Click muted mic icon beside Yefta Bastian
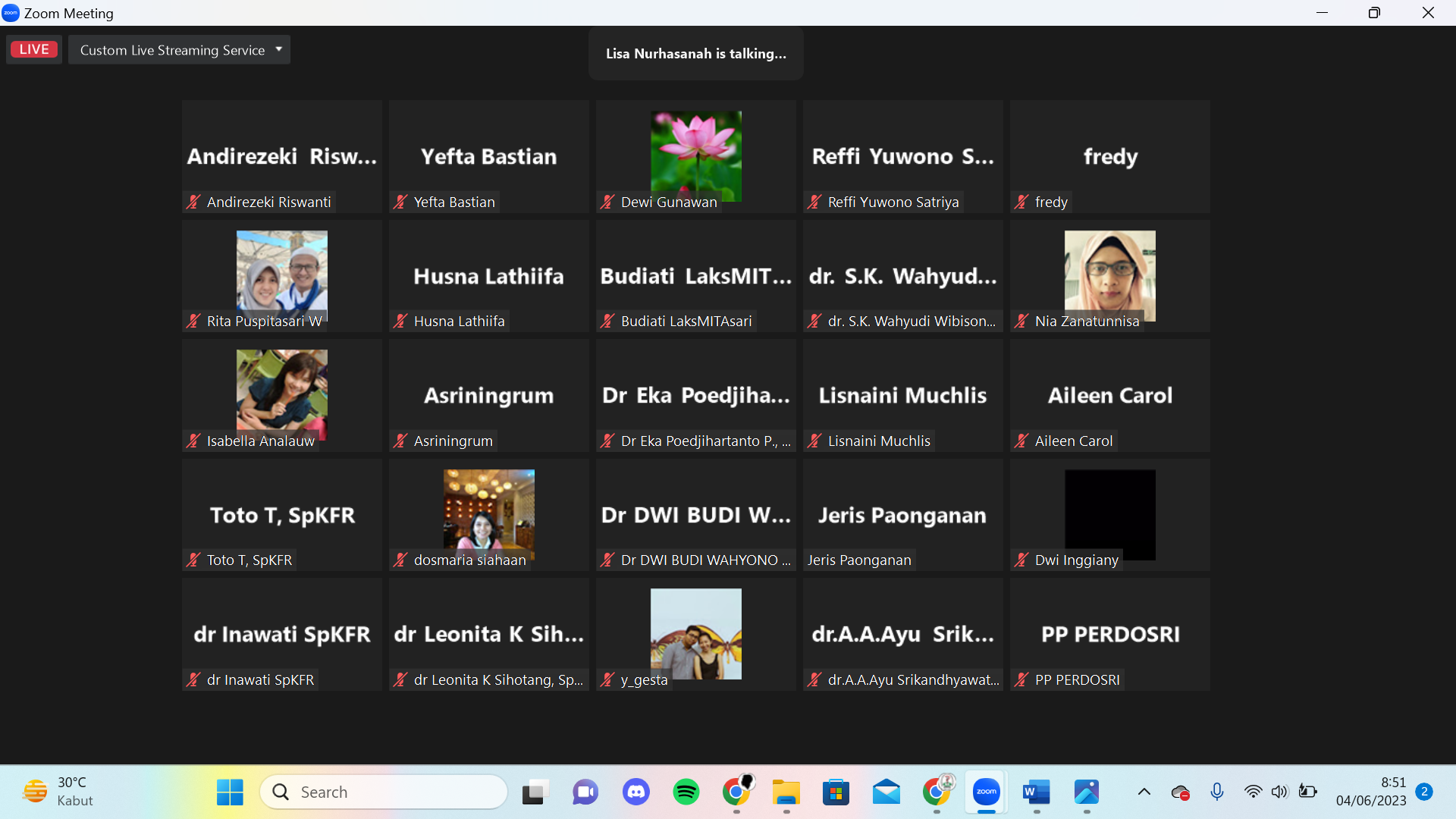Screen dimensions: 1456x819 400,202
